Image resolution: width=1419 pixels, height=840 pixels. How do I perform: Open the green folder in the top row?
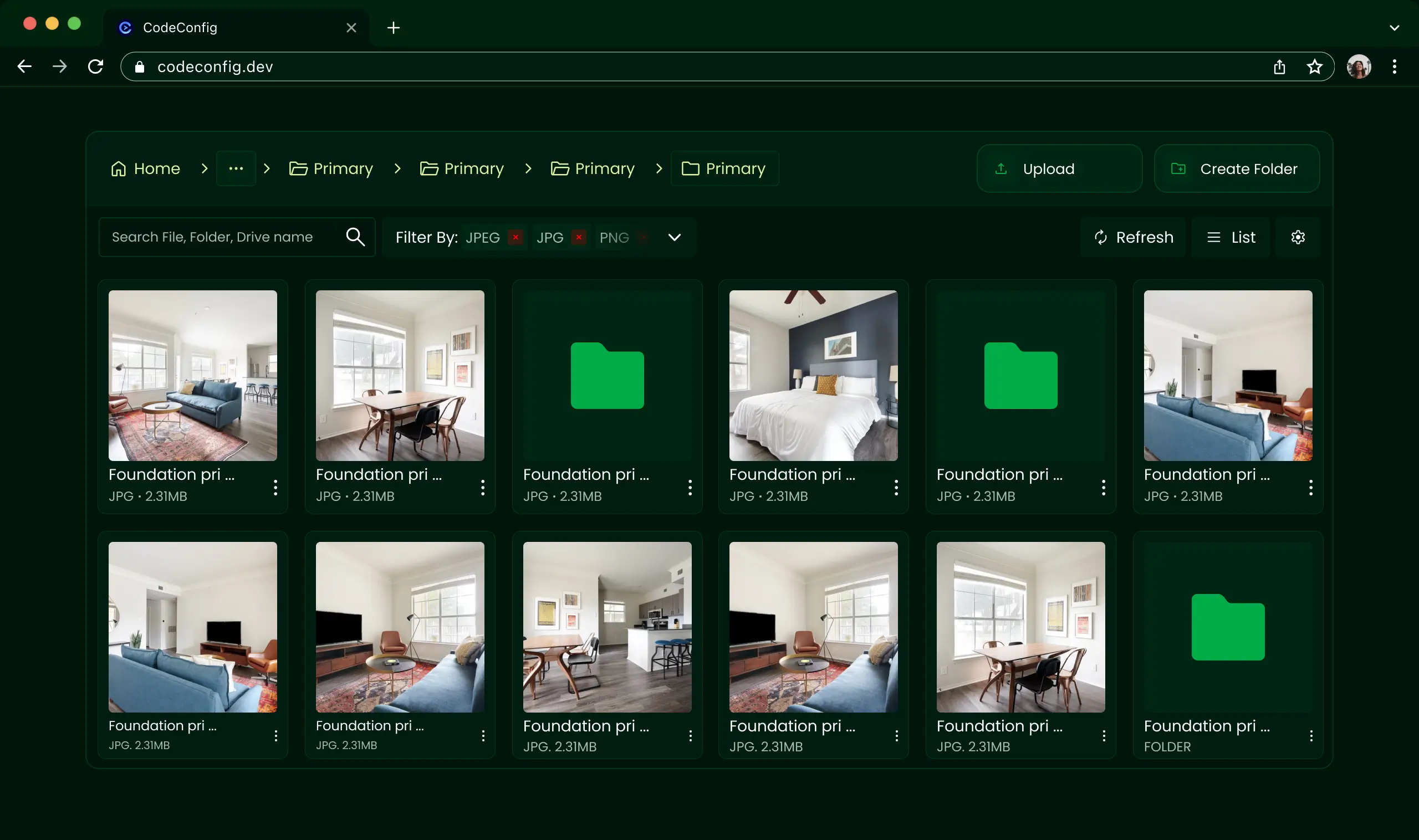[x=607, y=375]
